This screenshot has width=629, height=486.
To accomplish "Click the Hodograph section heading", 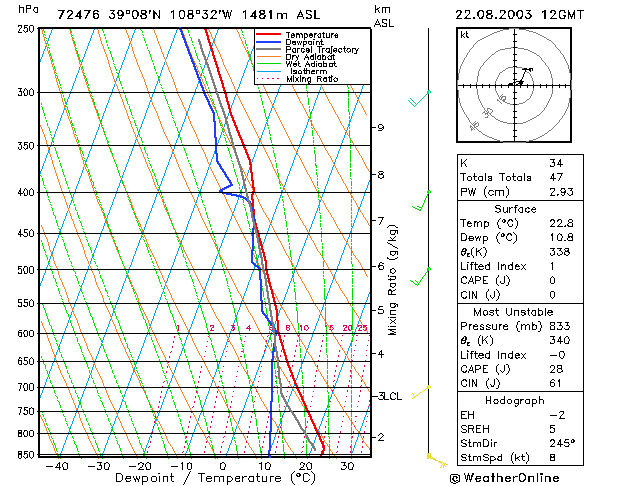I will (515, 401).
